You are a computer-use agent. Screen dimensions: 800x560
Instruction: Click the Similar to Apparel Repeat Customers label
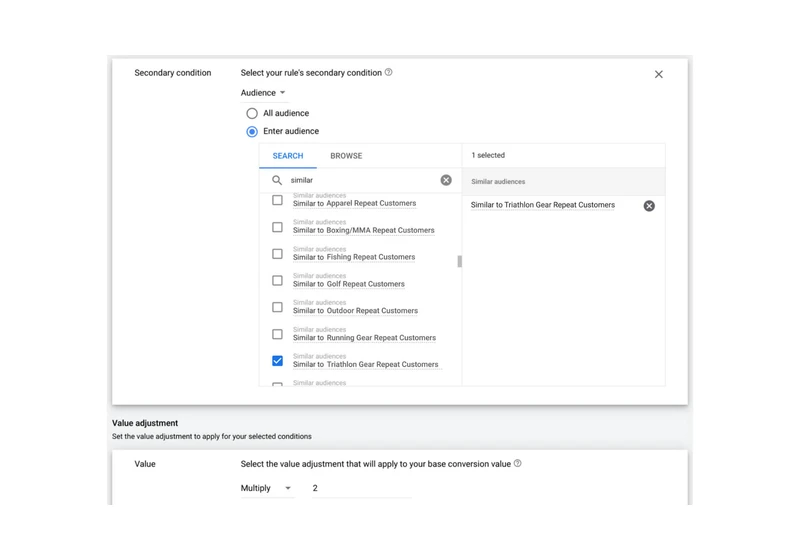tap(355, 203)
